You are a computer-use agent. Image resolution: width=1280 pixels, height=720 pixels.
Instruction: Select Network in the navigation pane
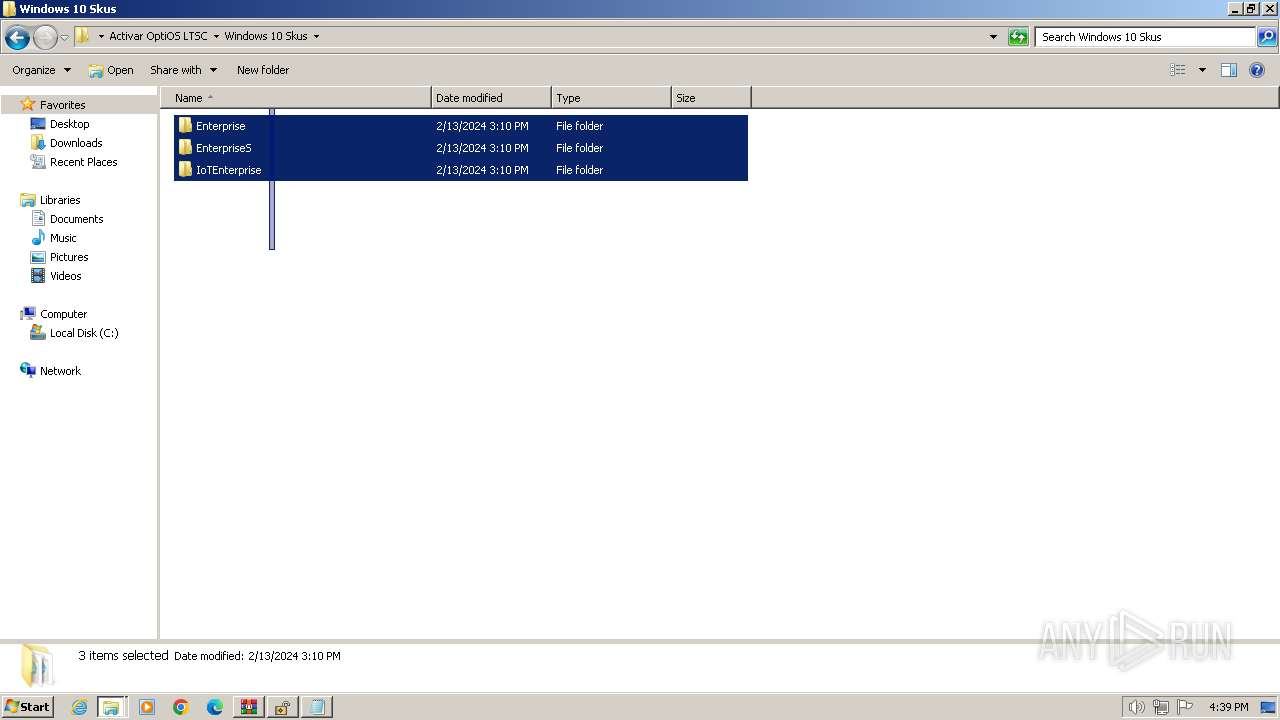[x=60, y=371]
